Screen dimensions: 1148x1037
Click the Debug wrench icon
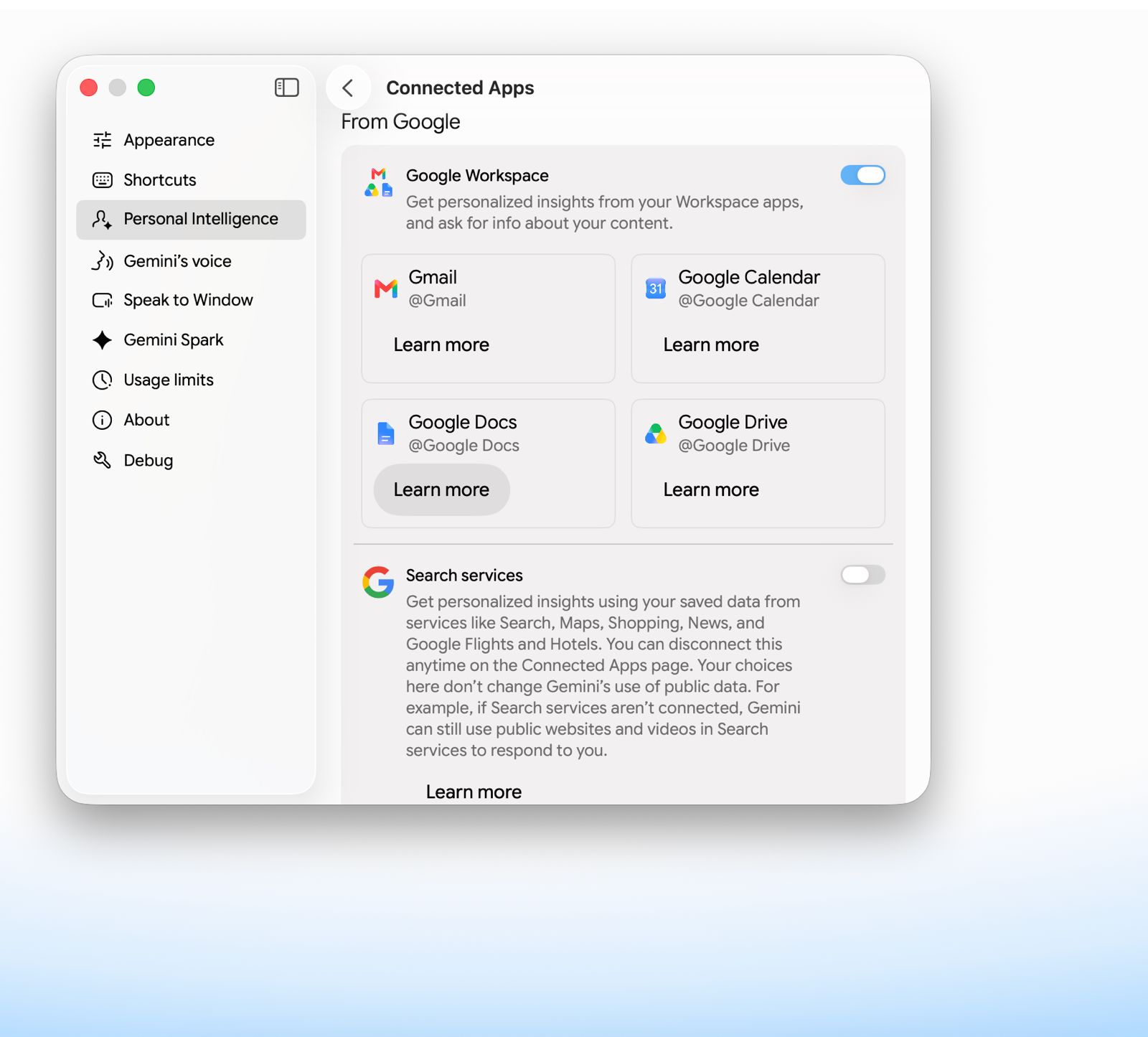click(x=103, y=460)
